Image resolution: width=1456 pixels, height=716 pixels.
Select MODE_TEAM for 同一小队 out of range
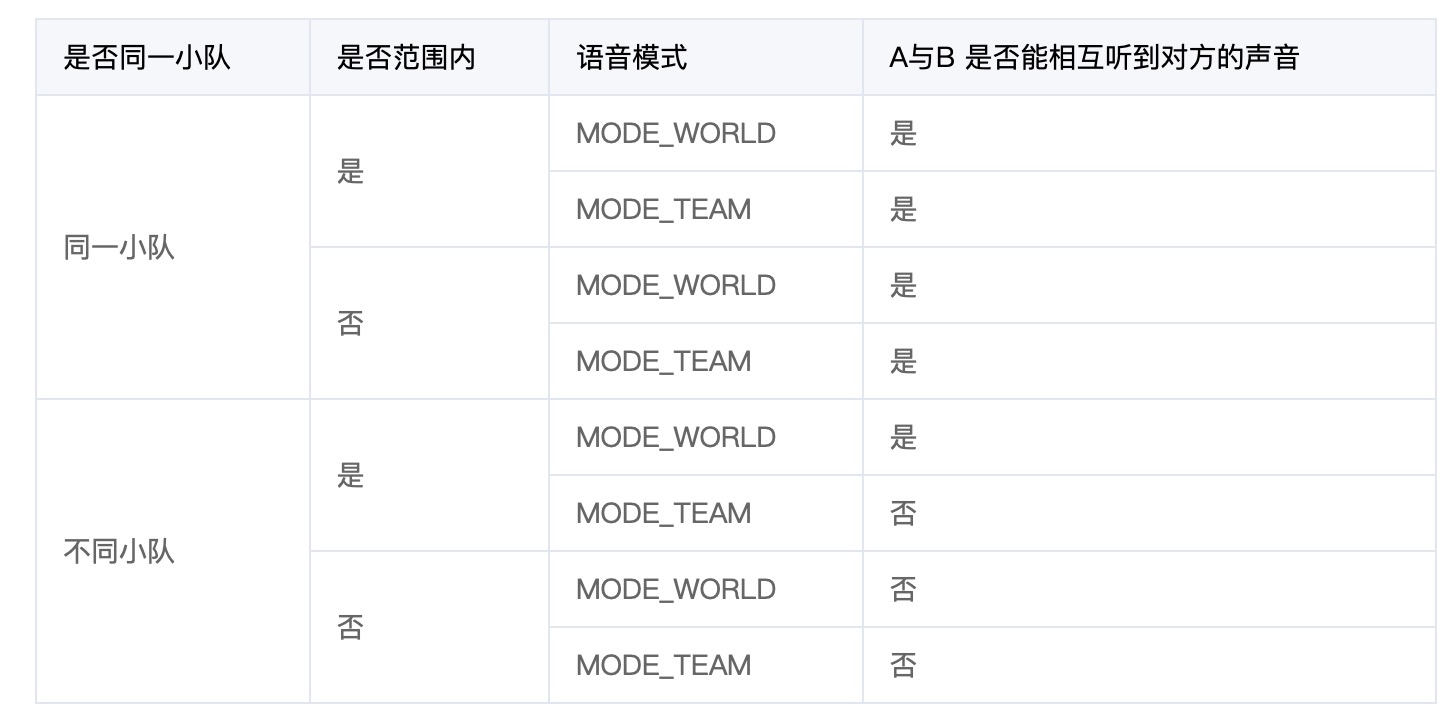(664, 361)
